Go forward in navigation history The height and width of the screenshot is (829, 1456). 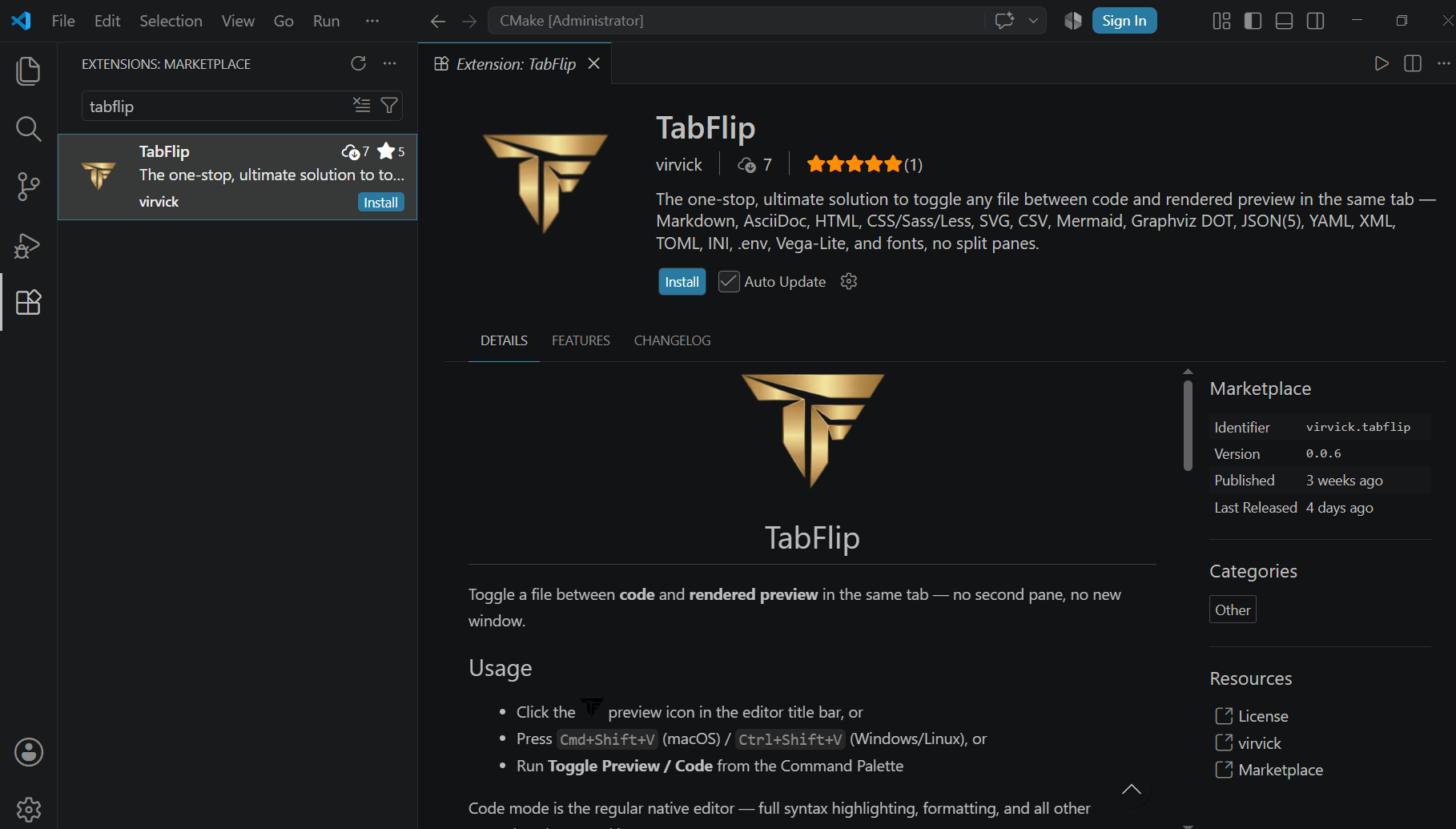point(469,21)
